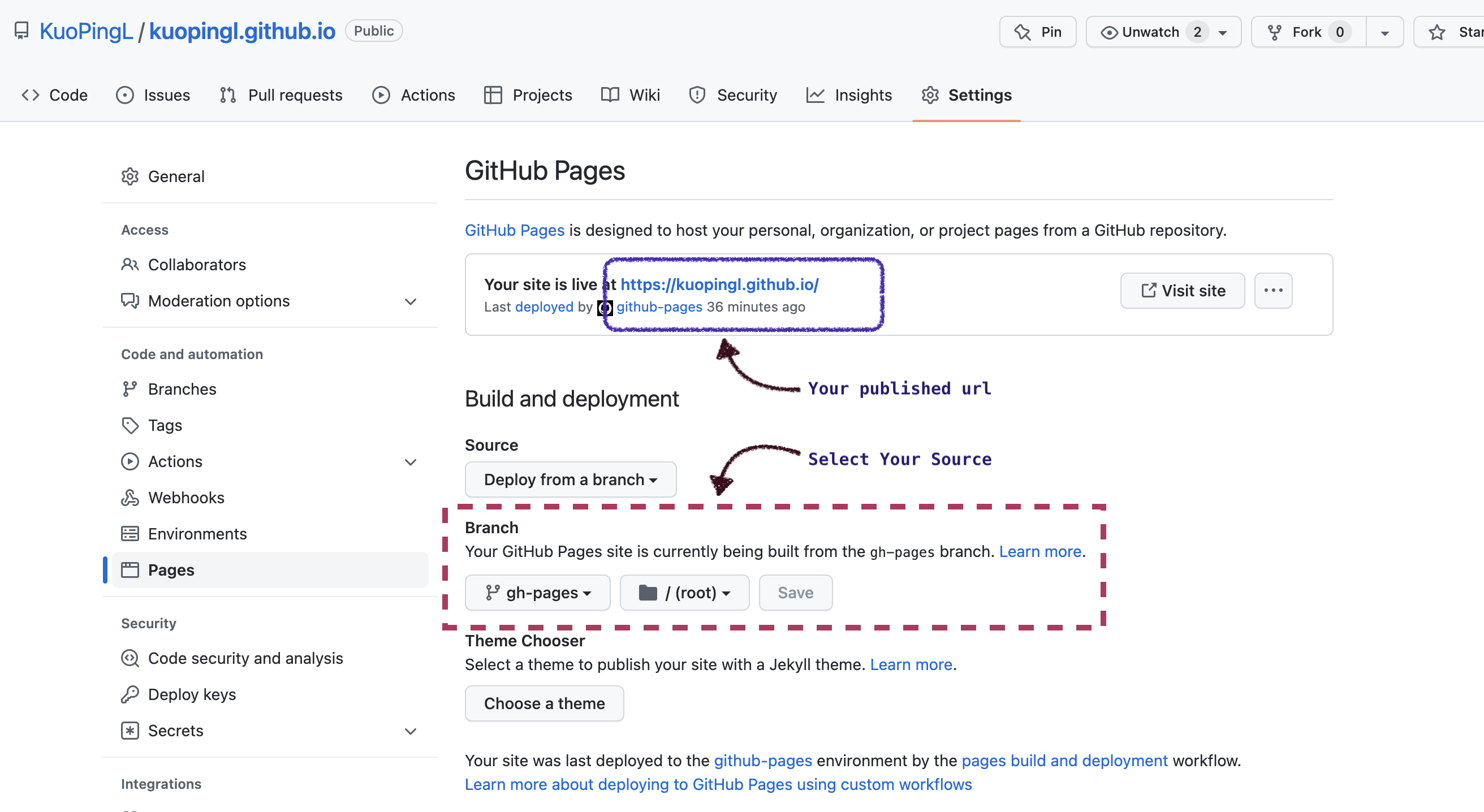Open the / (root) folder dropdown
Image resolution: width=1484 pixels, height=812 pixels.
pyautogui.click(x=684, y=593)
